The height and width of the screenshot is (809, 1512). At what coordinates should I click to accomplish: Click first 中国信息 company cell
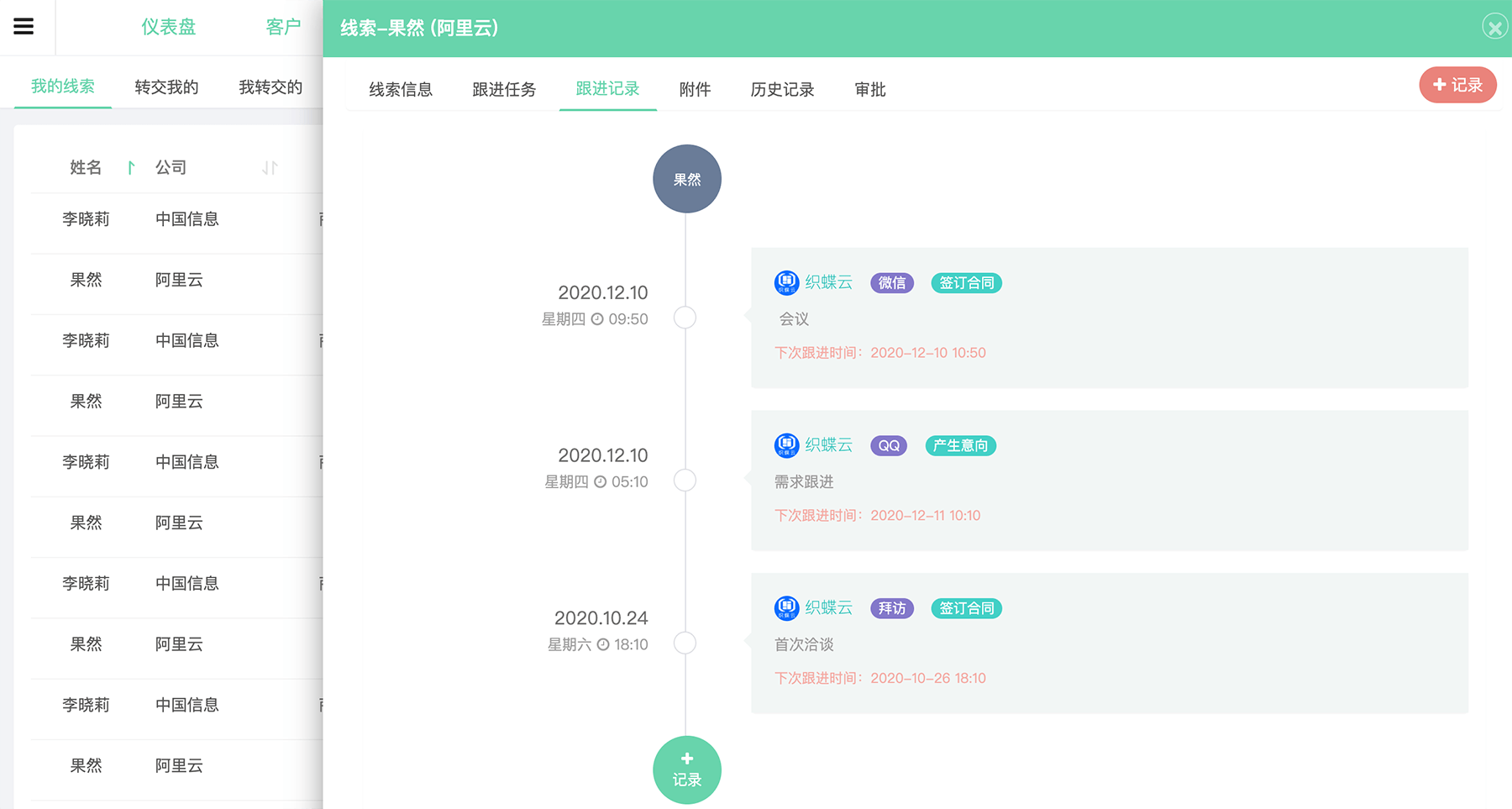coord(186,219)
